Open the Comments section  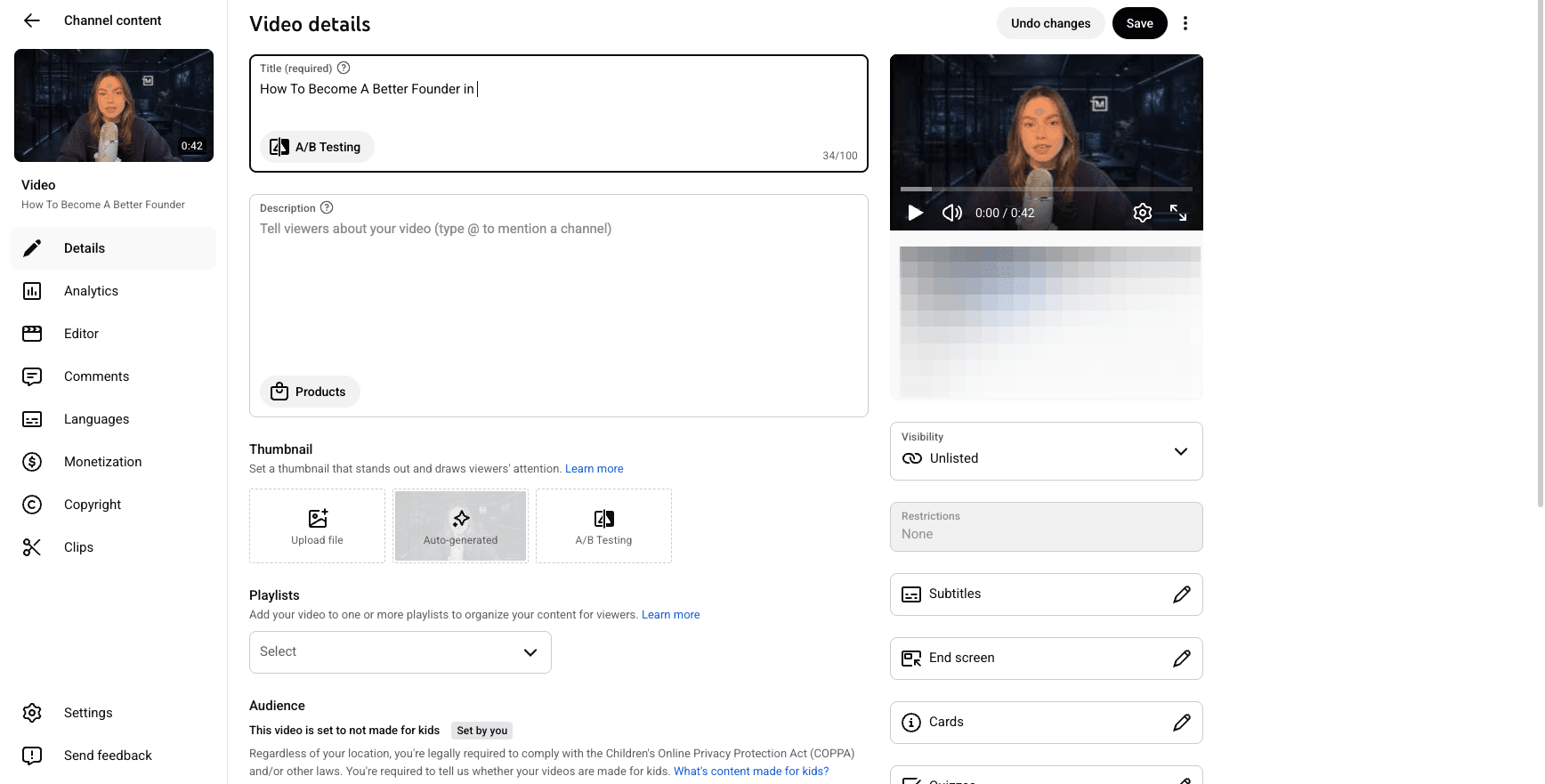pyautogui.click(x=113, y=376)
